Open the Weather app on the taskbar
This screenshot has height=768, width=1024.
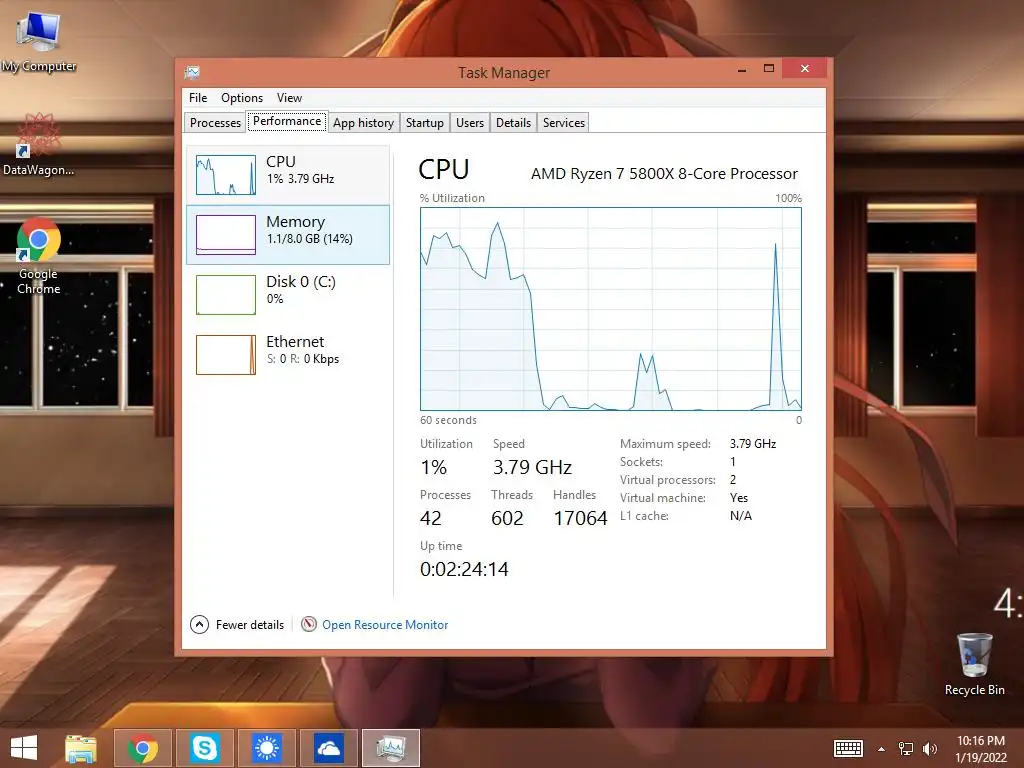(266, 748)
